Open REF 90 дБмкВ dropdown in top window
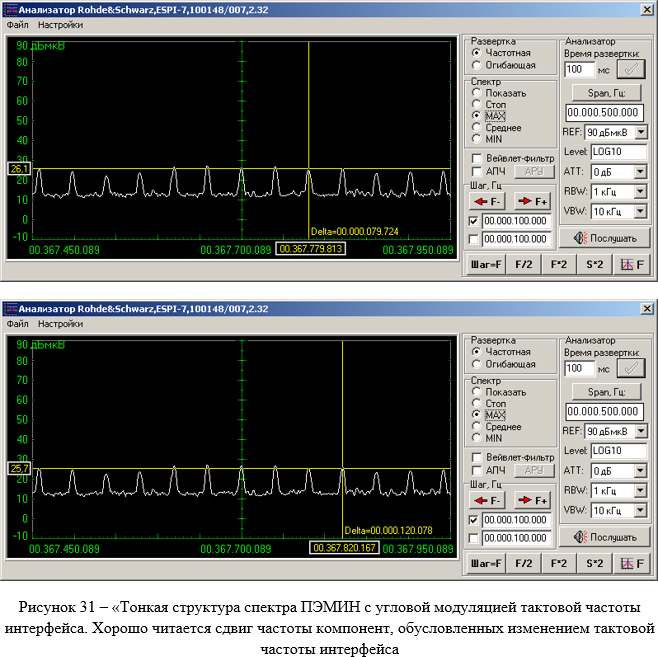 (641, 133)
